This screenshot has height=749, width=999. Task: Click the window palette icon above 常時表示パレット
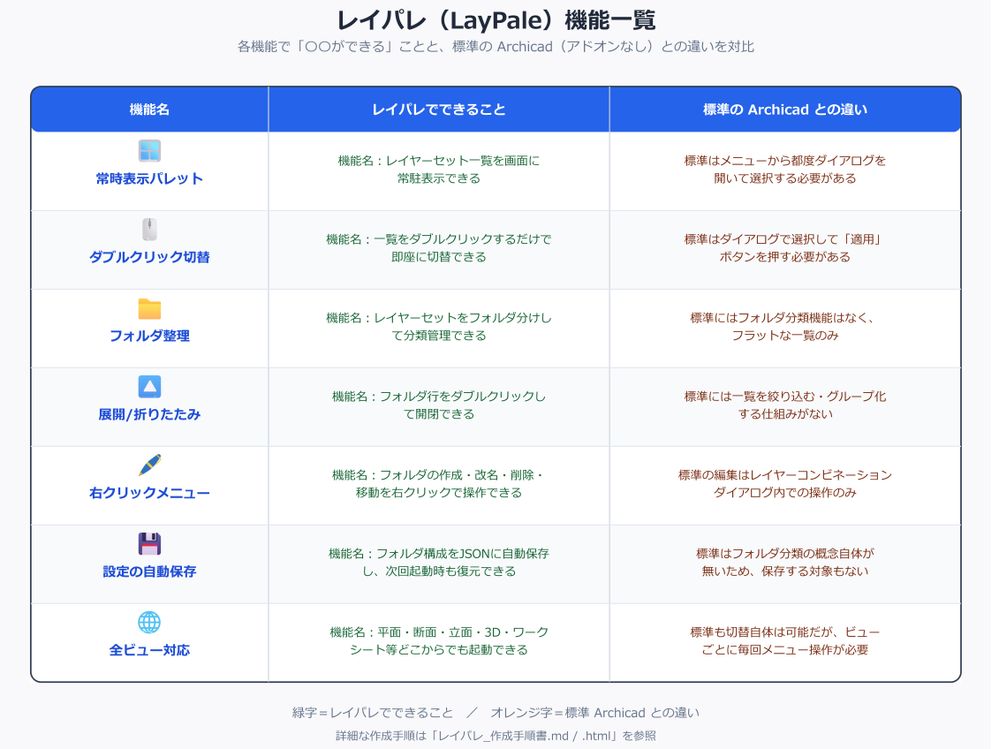coord(150,151)
